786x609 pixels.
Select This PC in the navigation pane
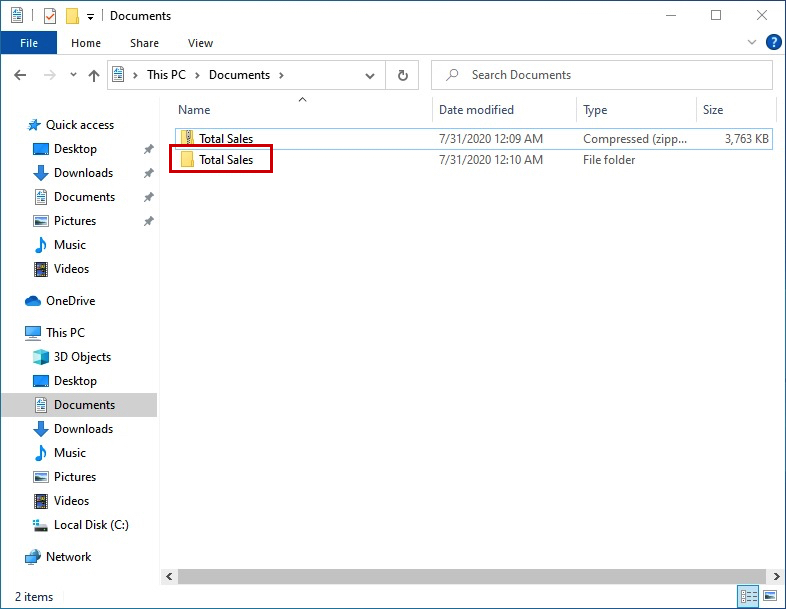pyautogui.click(x=65, y=333)
